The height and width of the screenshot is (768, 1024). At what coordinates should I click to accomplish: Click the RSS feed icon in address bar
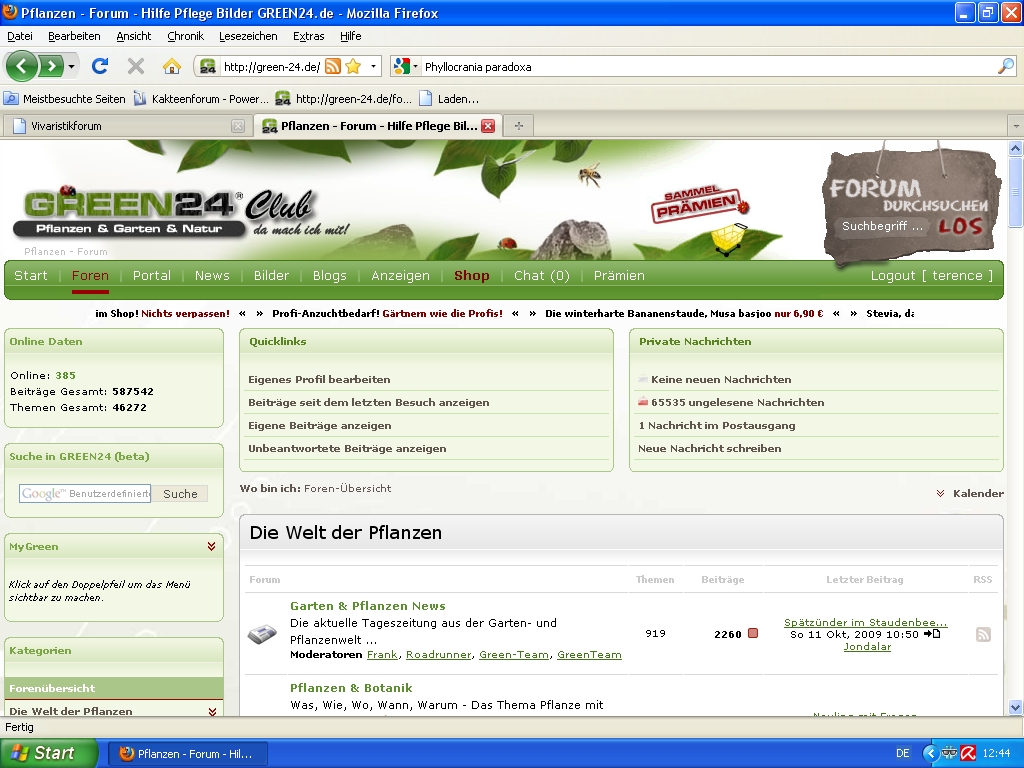click(333, 67)
